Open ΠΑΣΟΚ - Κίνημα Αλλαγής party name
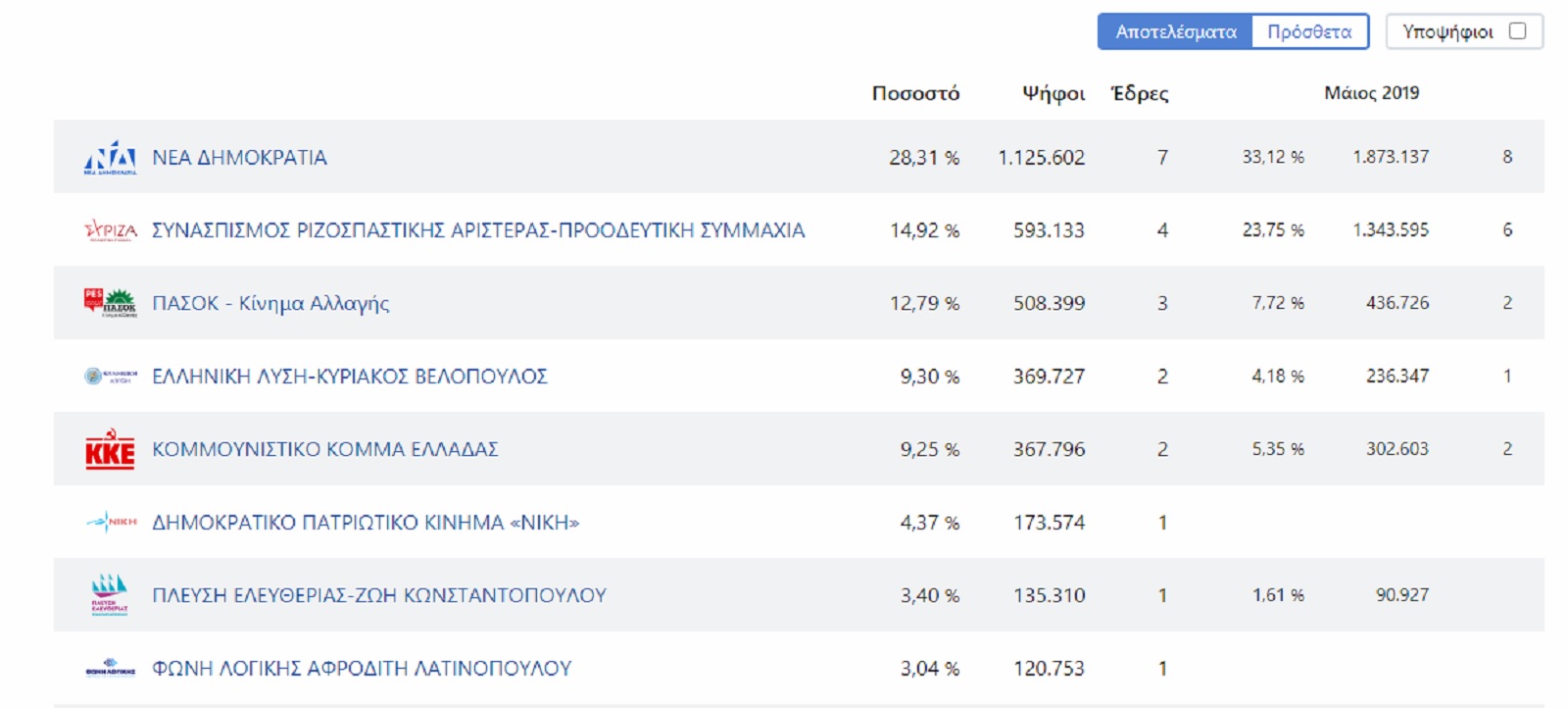The height and width of the screenshot is (708, 1568). [x=270, y=303]
